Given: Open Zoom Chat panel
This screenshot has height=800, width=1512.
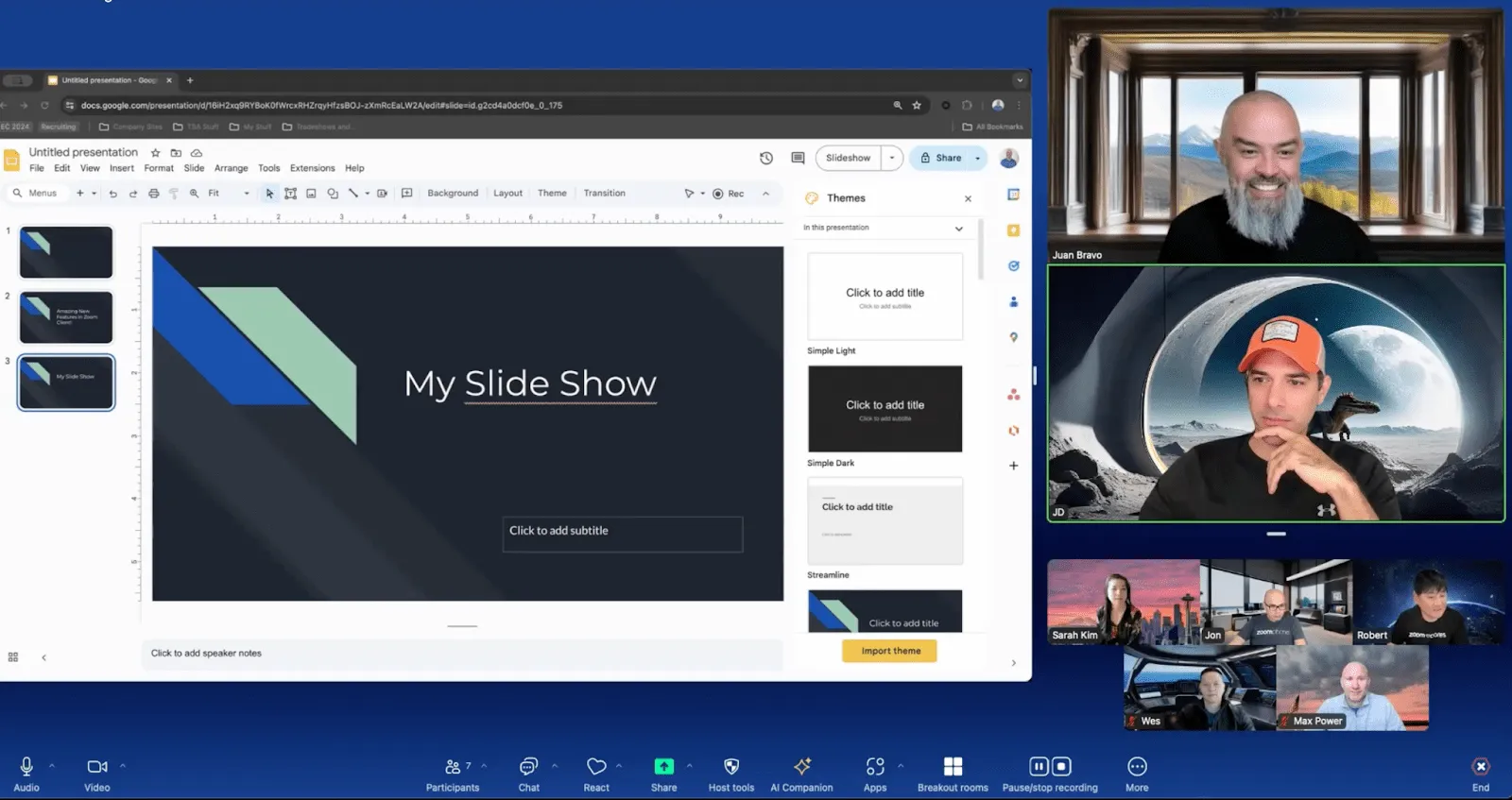Looking at the screenshot, I should coord(528,774).
